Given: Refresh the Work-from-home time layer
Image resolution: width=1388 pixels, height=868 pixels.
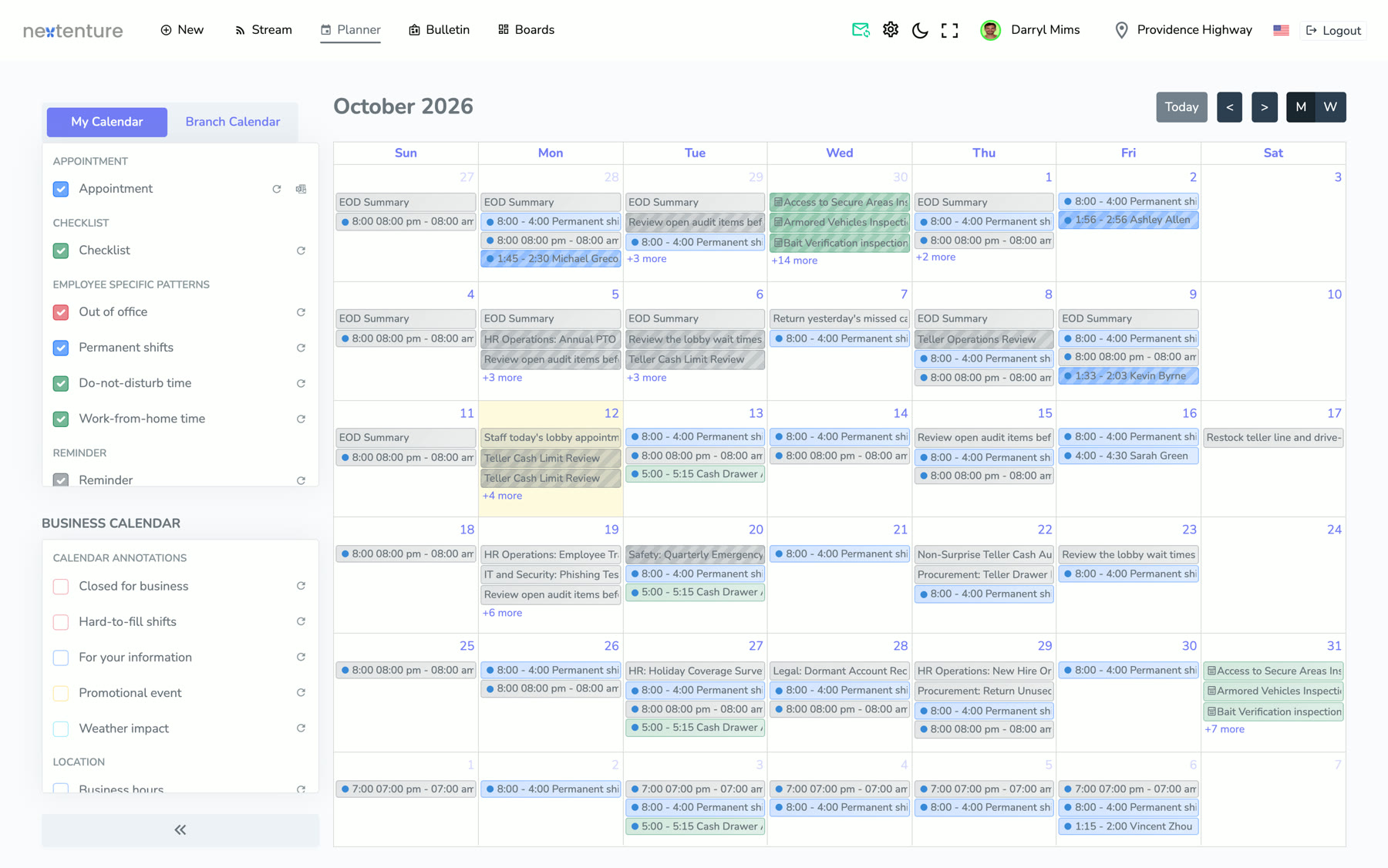Looking at the screenshot, I should [301, 419].
